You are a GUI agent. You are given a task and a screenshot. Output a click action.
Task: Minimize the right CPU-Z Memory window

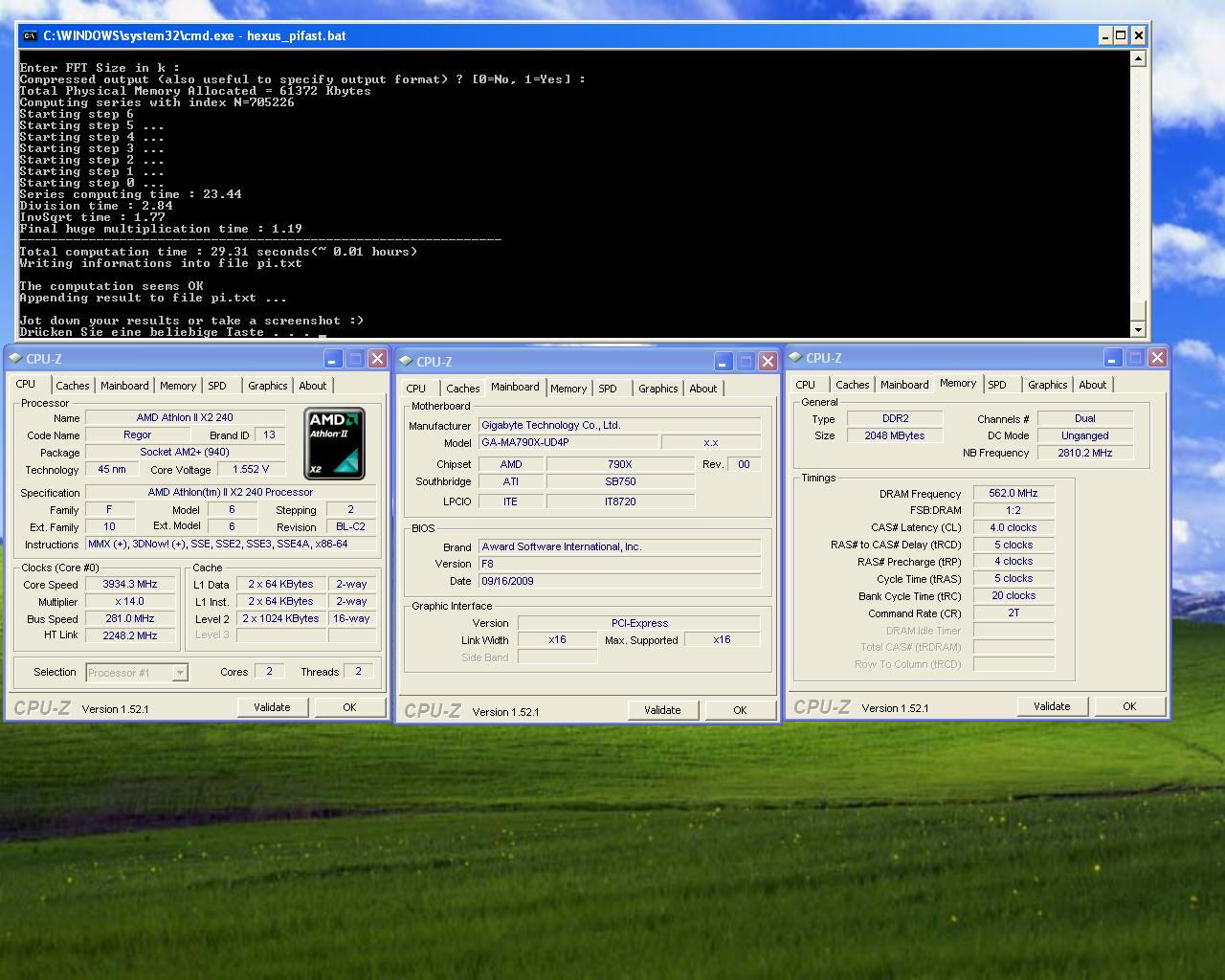(x=1113, y=358)
